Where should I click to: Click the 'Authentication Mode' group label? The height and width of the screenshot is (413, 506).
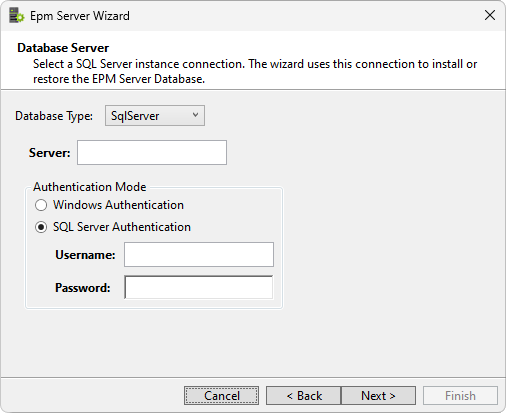click(90, 187)
